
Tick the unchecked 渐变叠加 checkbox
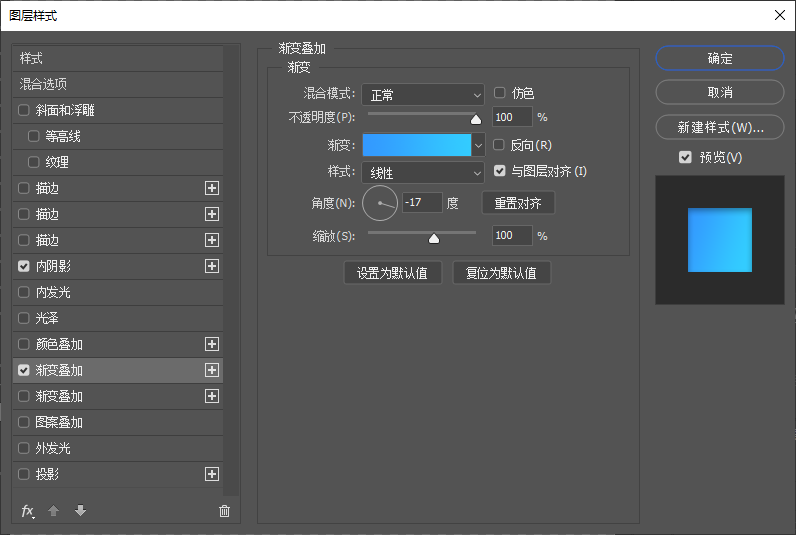click(24, 396)
